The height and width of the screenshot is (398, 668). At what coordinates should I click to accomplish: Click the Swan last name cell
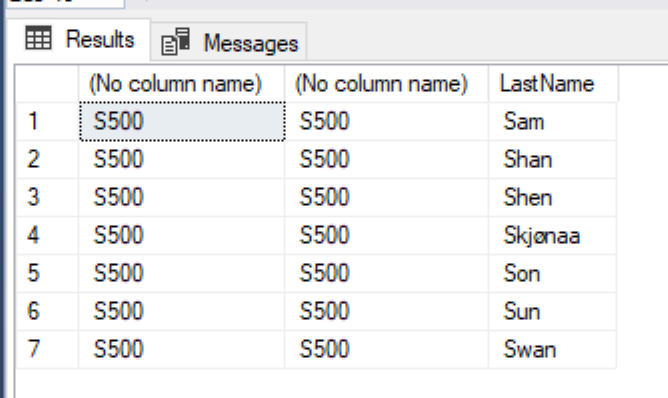pos(553,349)
